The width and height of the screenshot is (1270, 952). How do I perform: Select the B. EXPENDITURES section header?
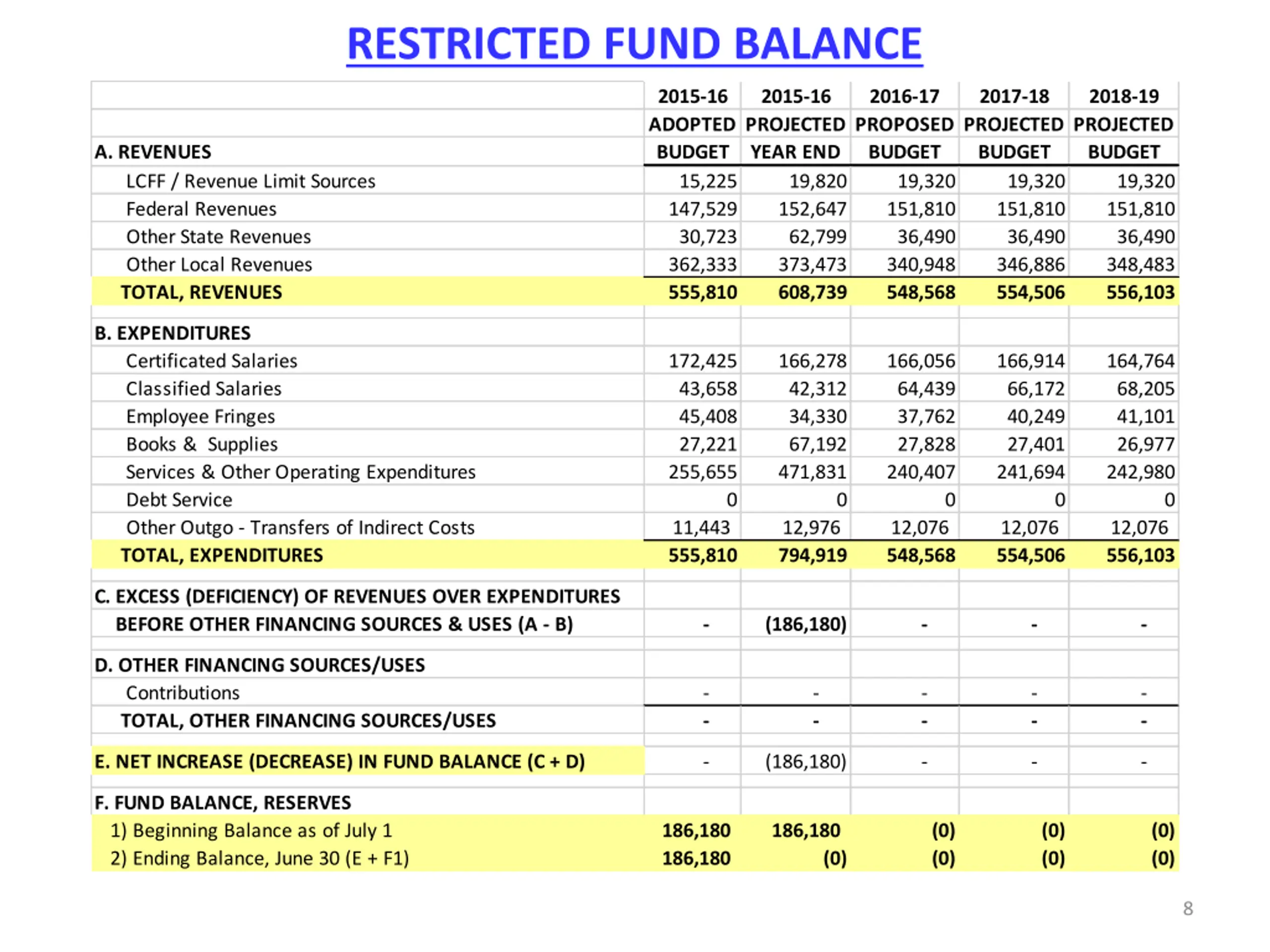172,333
